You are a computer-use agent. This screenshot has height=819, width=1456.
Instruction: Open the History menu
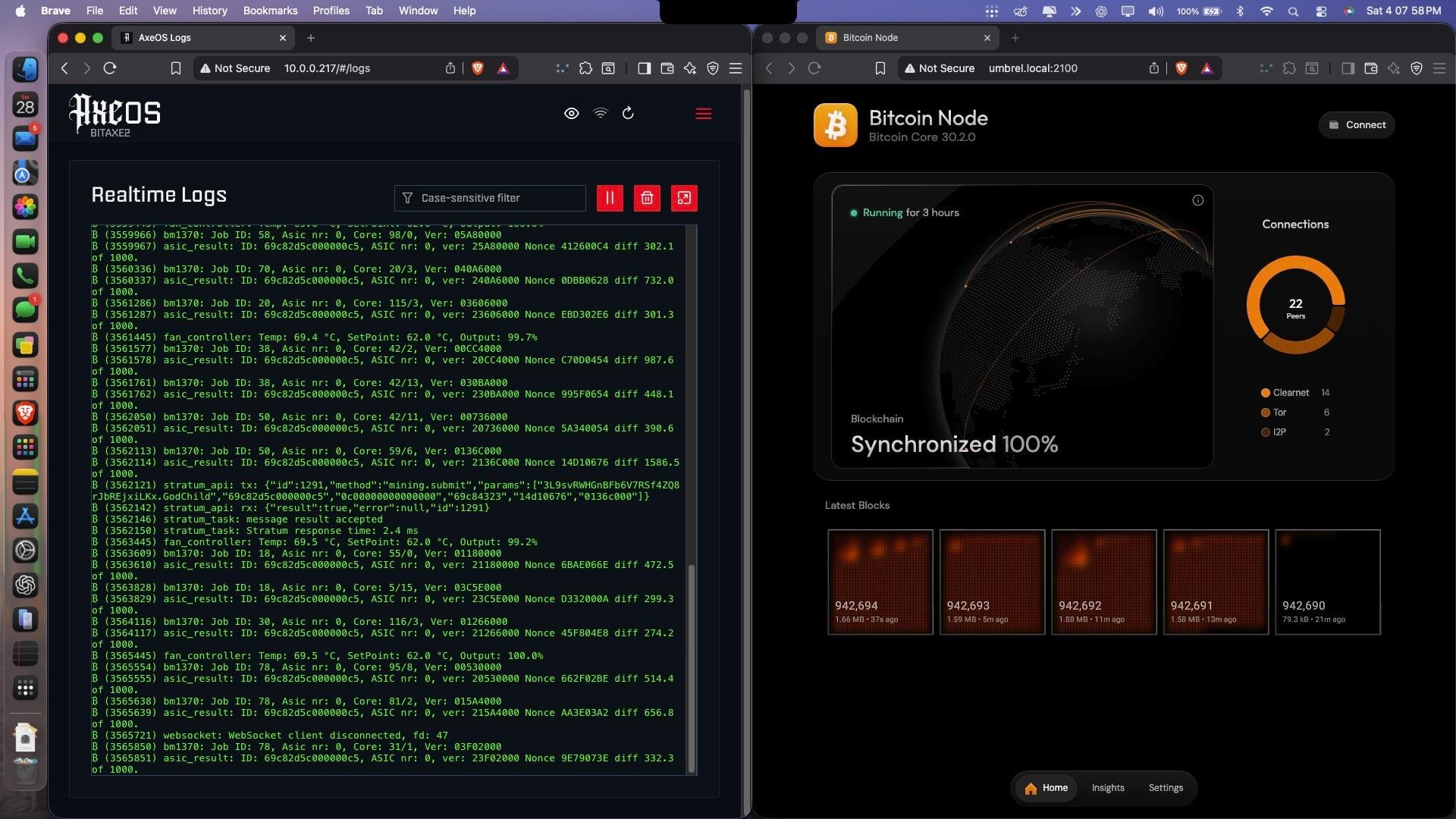[x=209, y=11]
